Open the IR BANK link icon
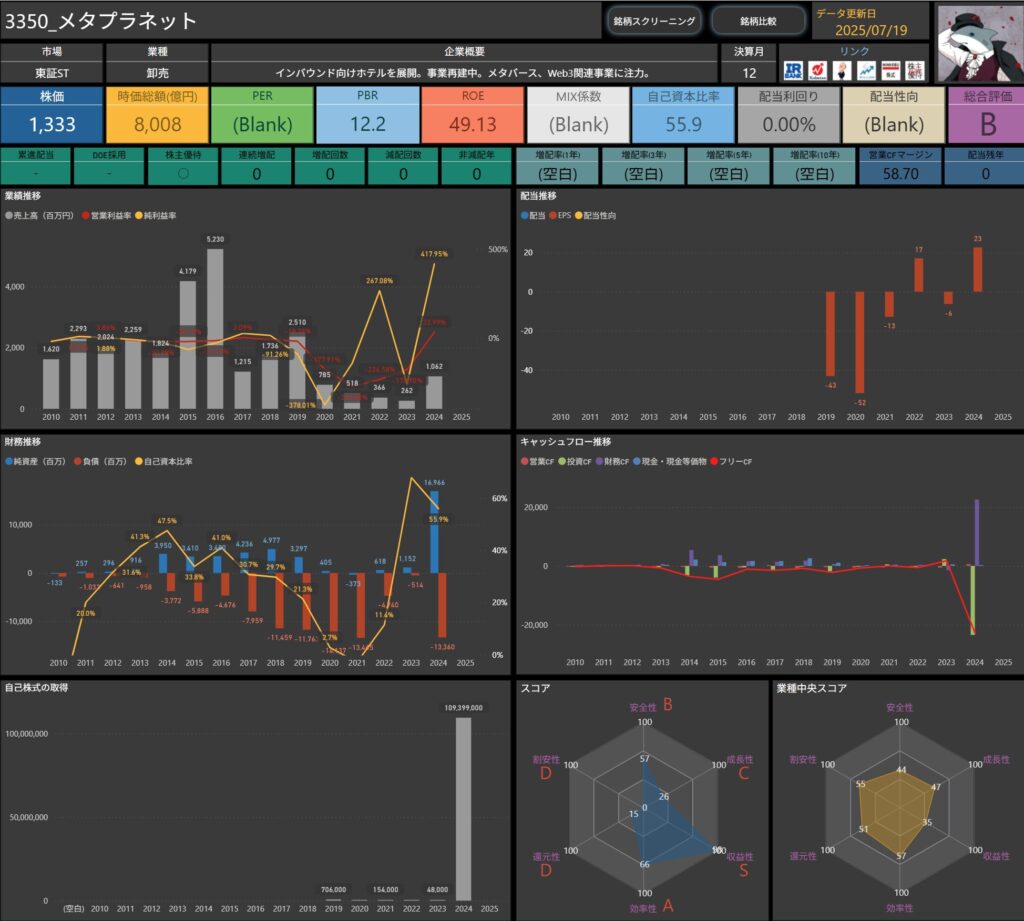Image resolution: width=1024 pixels, height=921 pixels. pyautogui.click(x=793, y=71)
